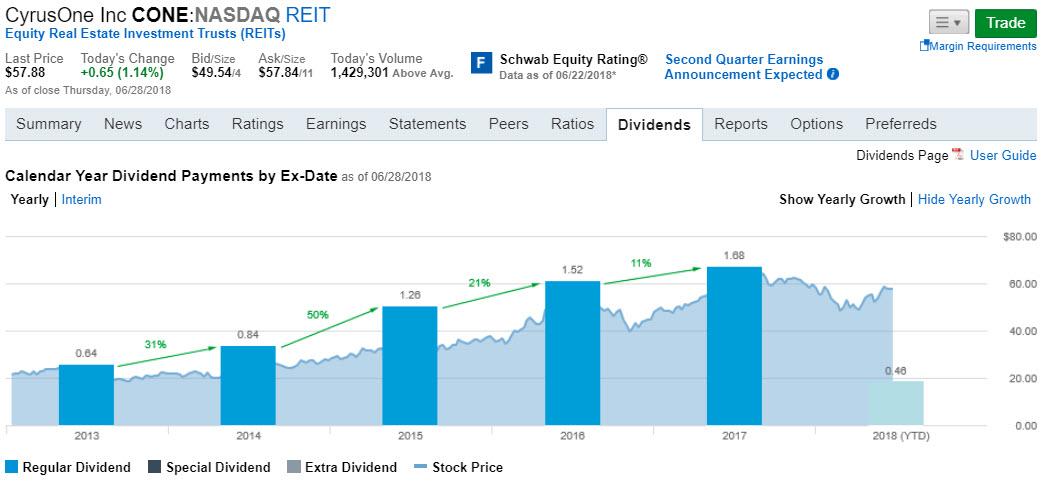Show Yearly Growth on the chart

842,199
